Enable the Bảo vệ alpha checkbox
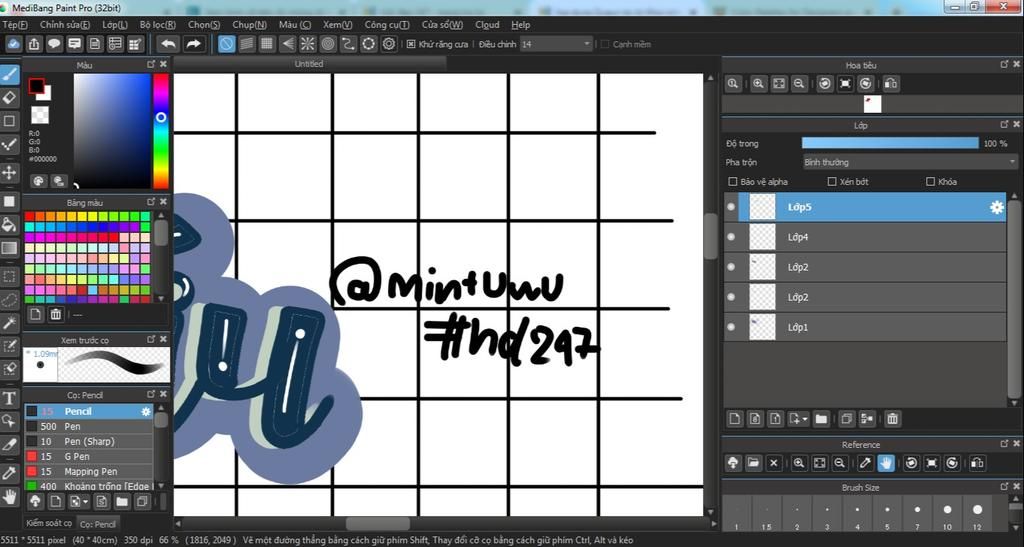Viewport: 1024px width, 547px height. (x=733, y=181)
